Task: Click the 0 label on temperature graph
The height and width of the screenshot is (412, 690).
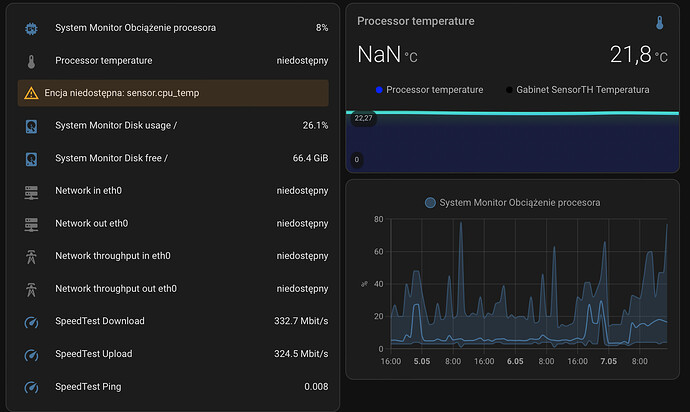Action: coord(357,159)
